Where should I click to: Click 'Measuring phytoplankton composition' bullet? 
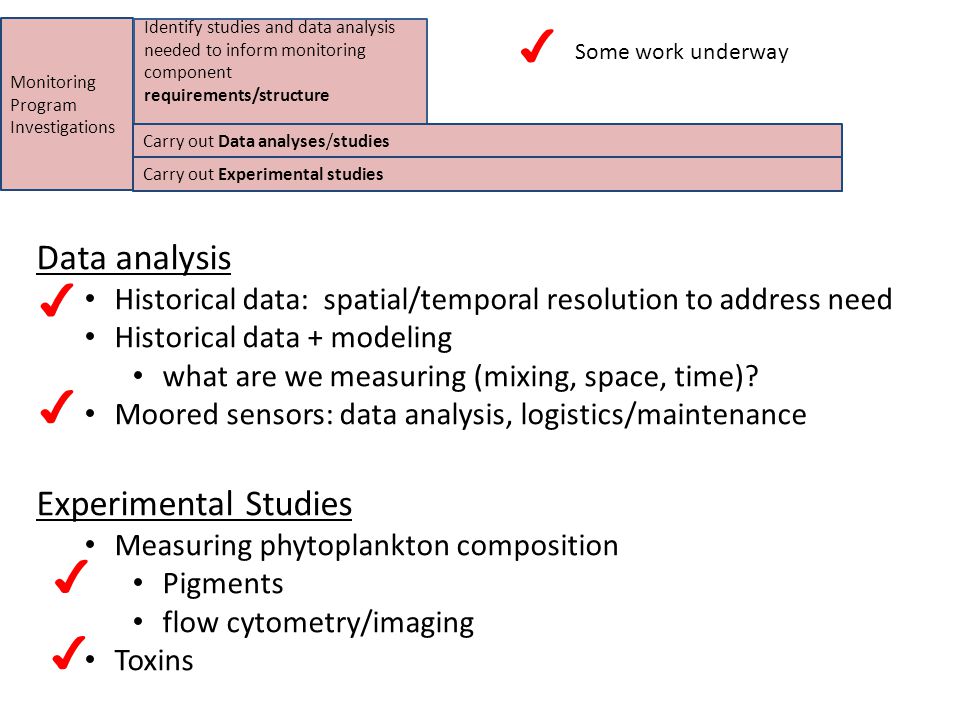click(x=366, y=546)
